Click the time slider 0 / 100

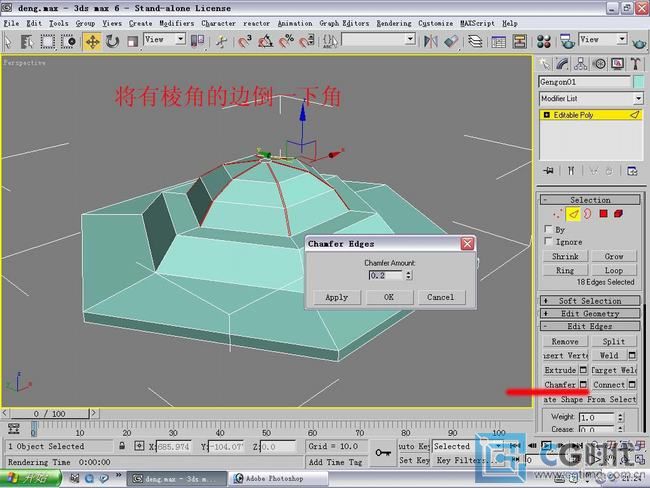pyautogui.click(x=50, y=413)
